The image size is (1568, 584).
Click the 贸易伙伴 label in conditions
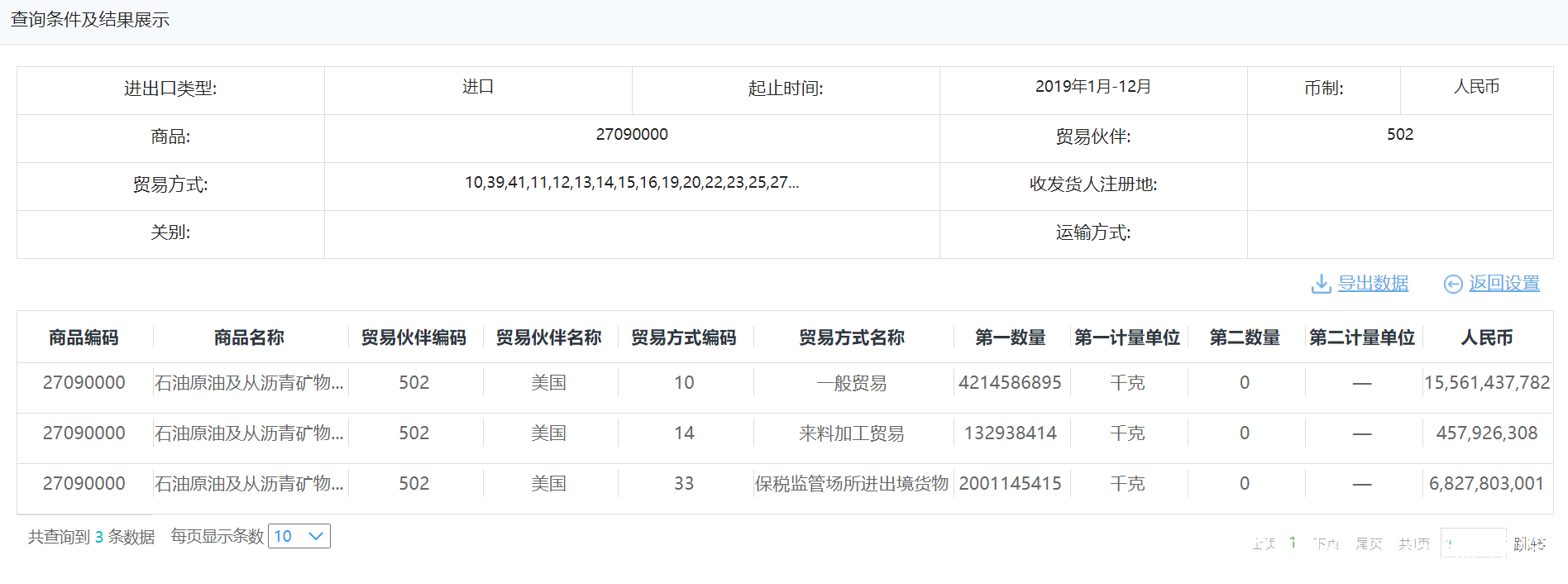1093,136
